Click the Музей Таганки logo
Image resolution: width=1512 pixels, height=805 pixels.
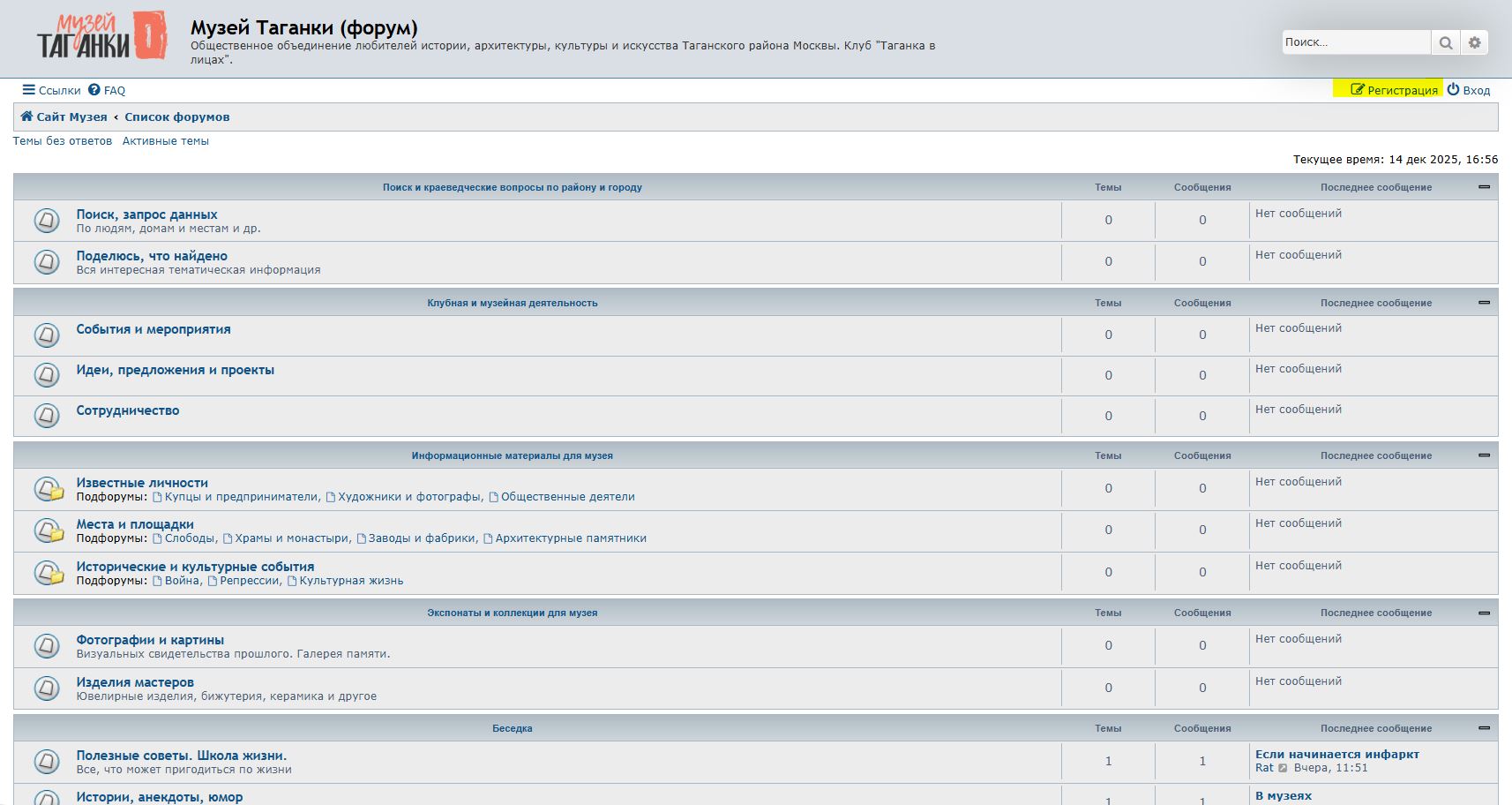point(101,37)
